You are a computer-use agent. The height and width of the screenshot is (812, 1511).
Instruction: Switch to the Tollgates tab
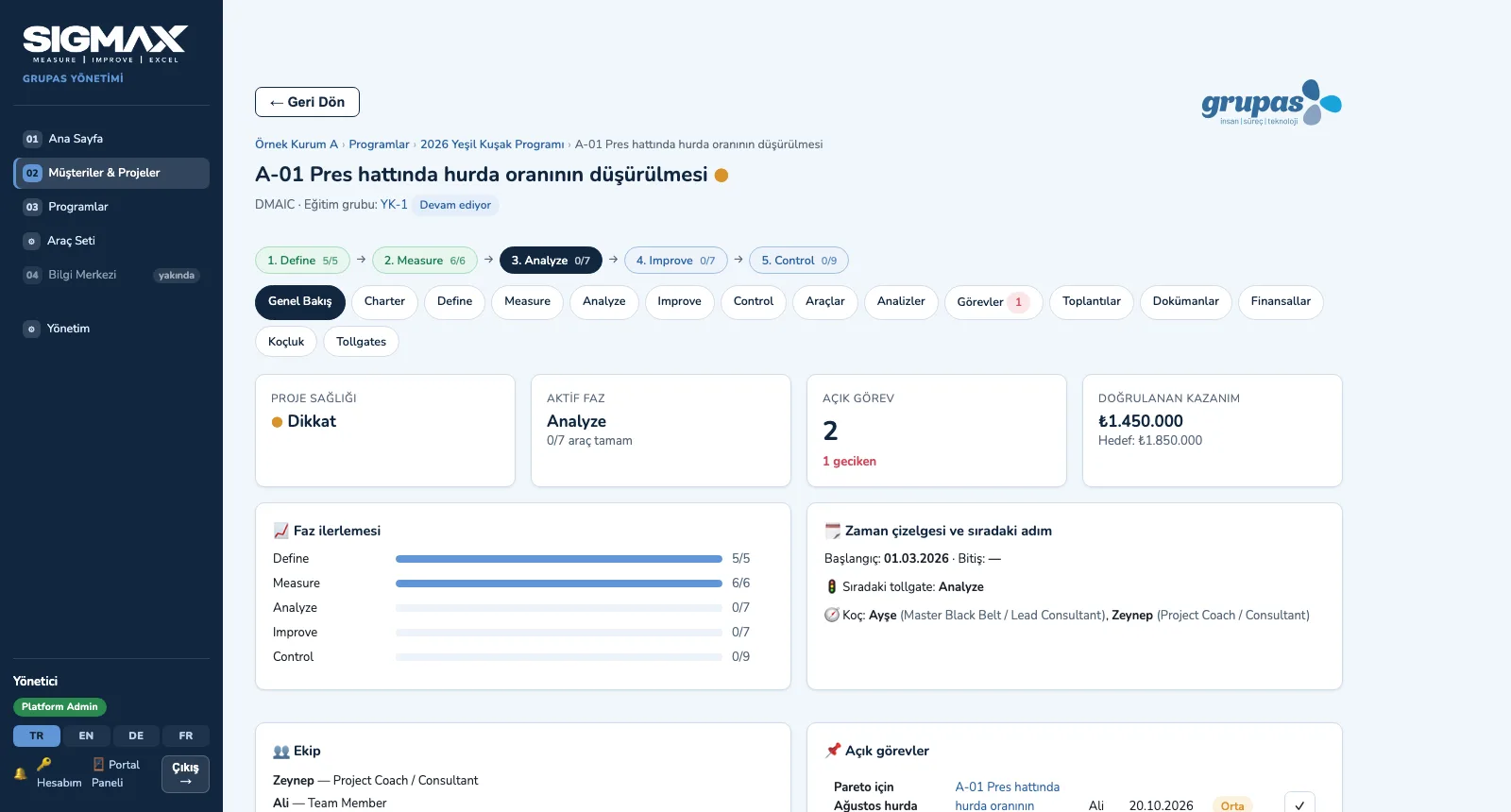(361, 342)
